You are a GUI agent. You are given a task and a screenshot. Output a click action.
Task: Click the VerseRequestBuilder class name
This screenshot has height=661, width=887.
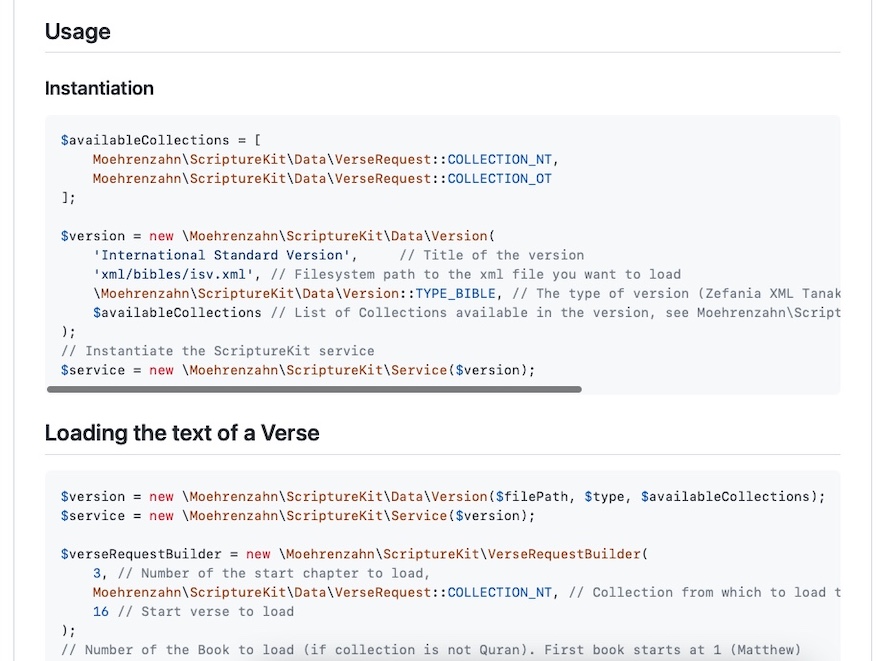(564, 554)
